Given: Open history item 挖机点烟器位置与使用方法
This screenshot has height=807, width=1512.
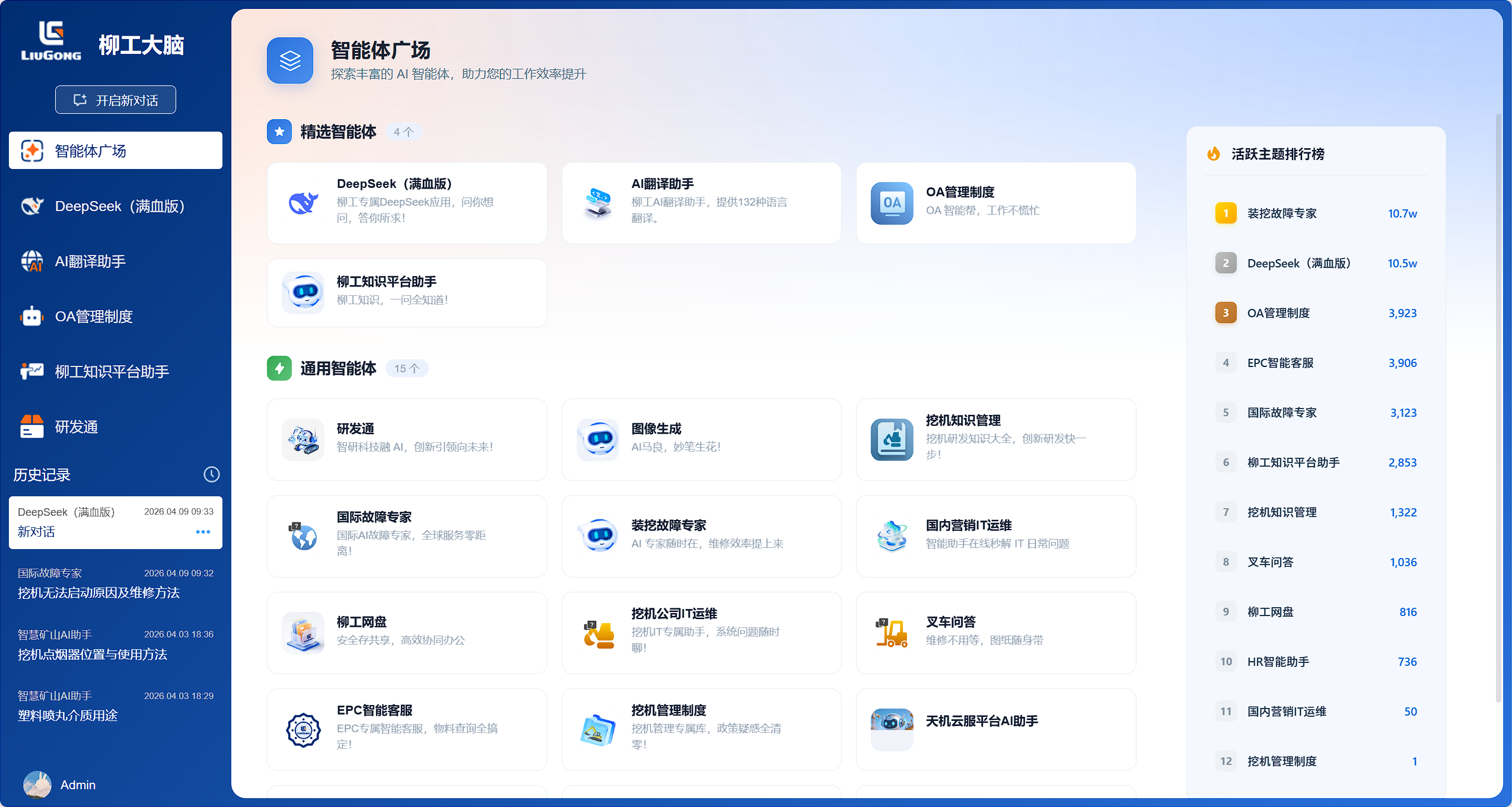Looking at the screenshot, I should tap(116, 645).
